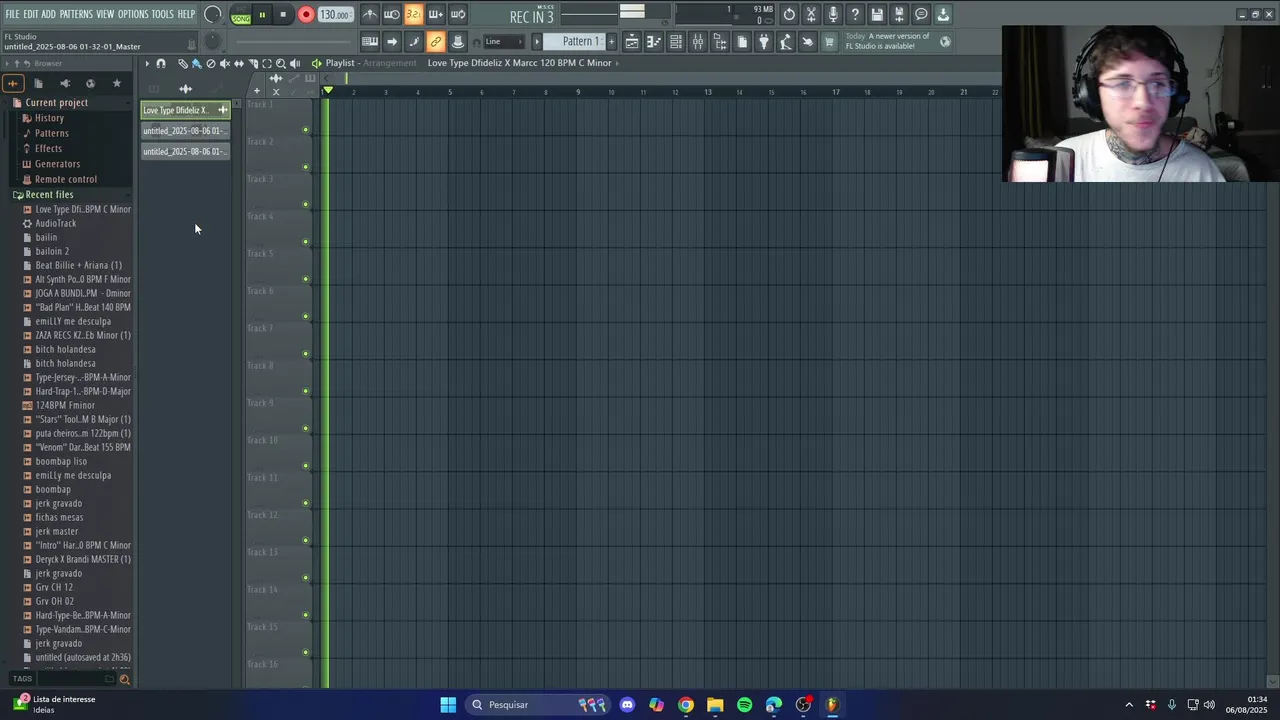Open the OPTIONS menu
The image size is (1280, 720).
coord(133,14)
